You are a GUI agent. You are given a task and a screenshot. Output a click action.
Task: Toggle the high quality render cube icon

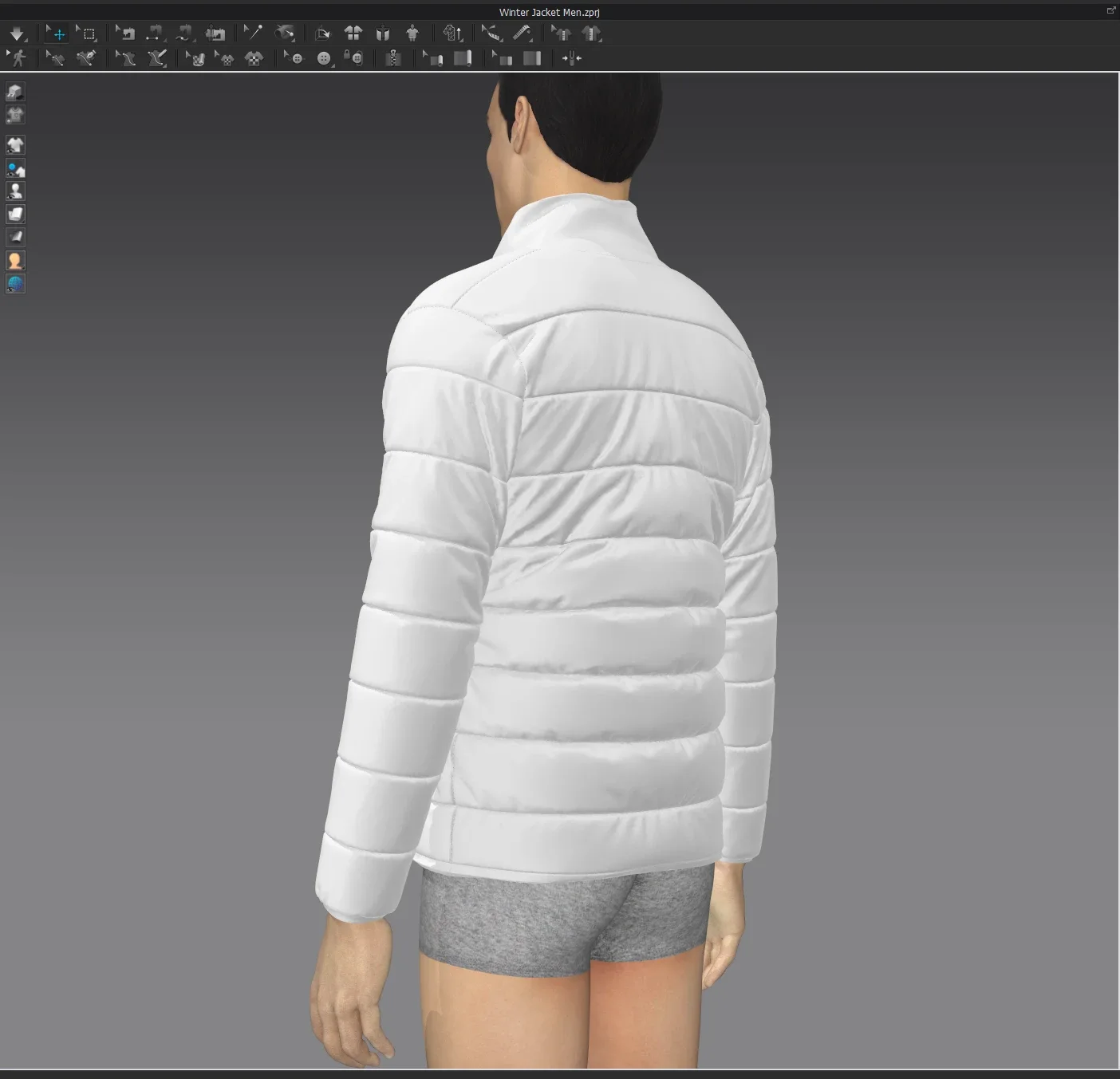(x=15, y=92)
